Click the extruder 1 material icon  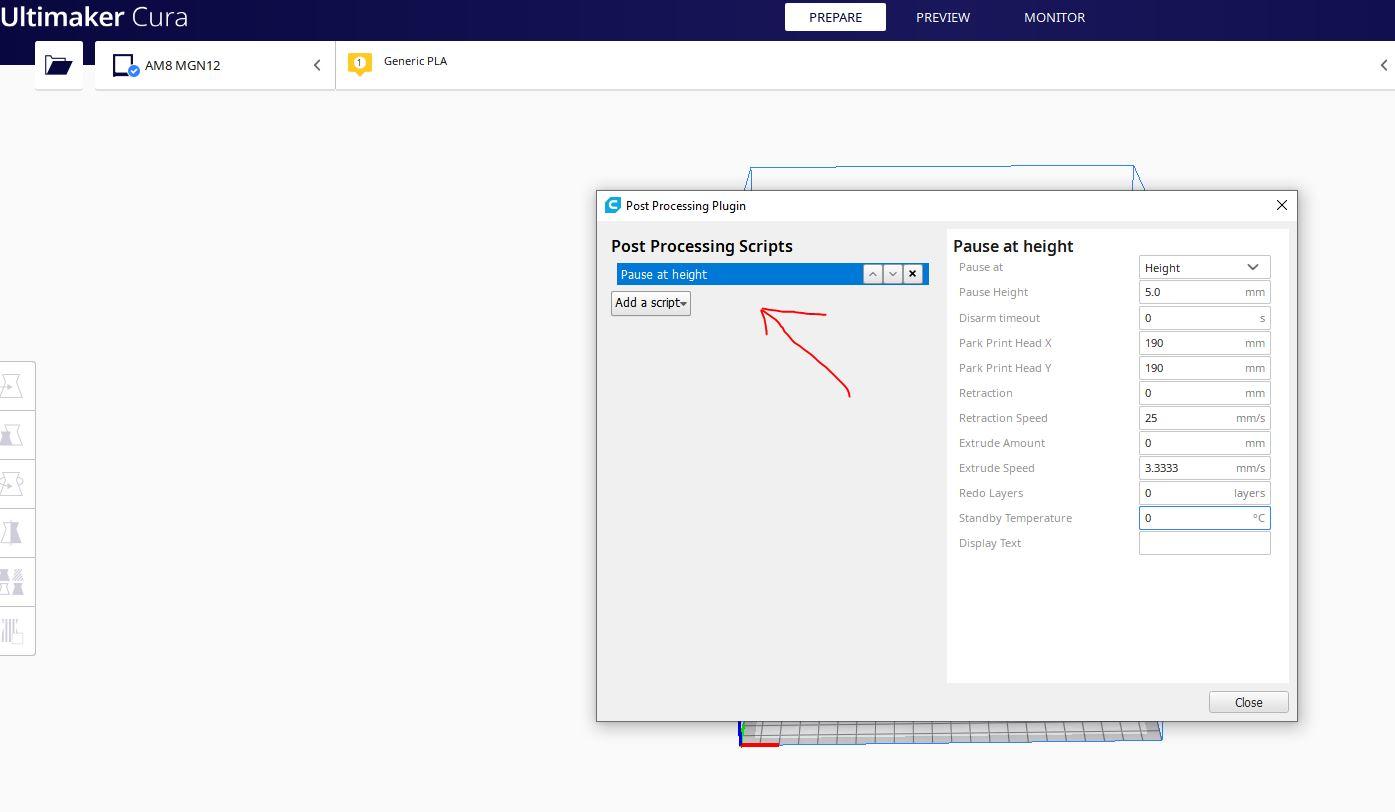coord(359,64)
